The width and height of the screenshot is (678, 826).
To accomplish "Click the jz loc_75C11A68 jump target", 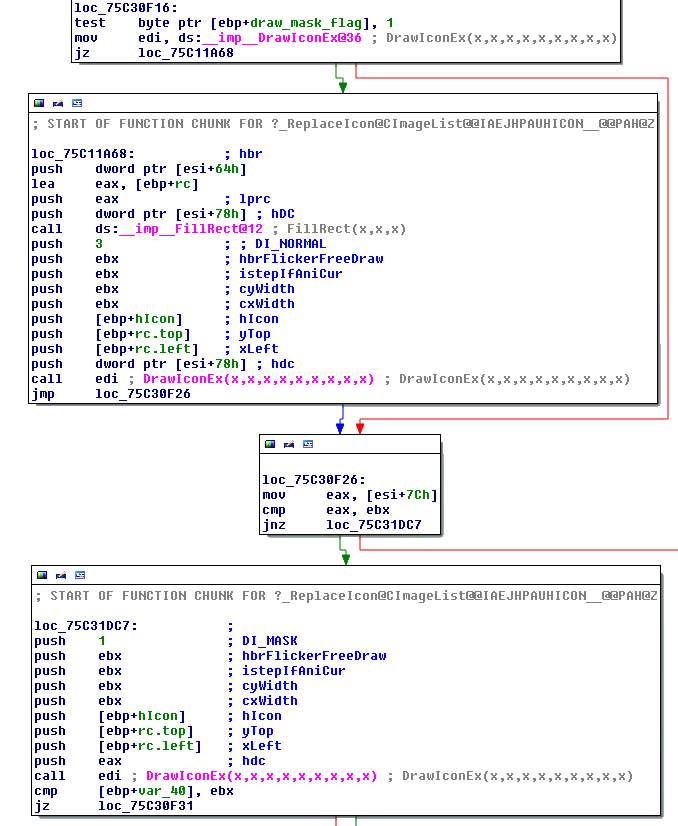I will [186, 53].
